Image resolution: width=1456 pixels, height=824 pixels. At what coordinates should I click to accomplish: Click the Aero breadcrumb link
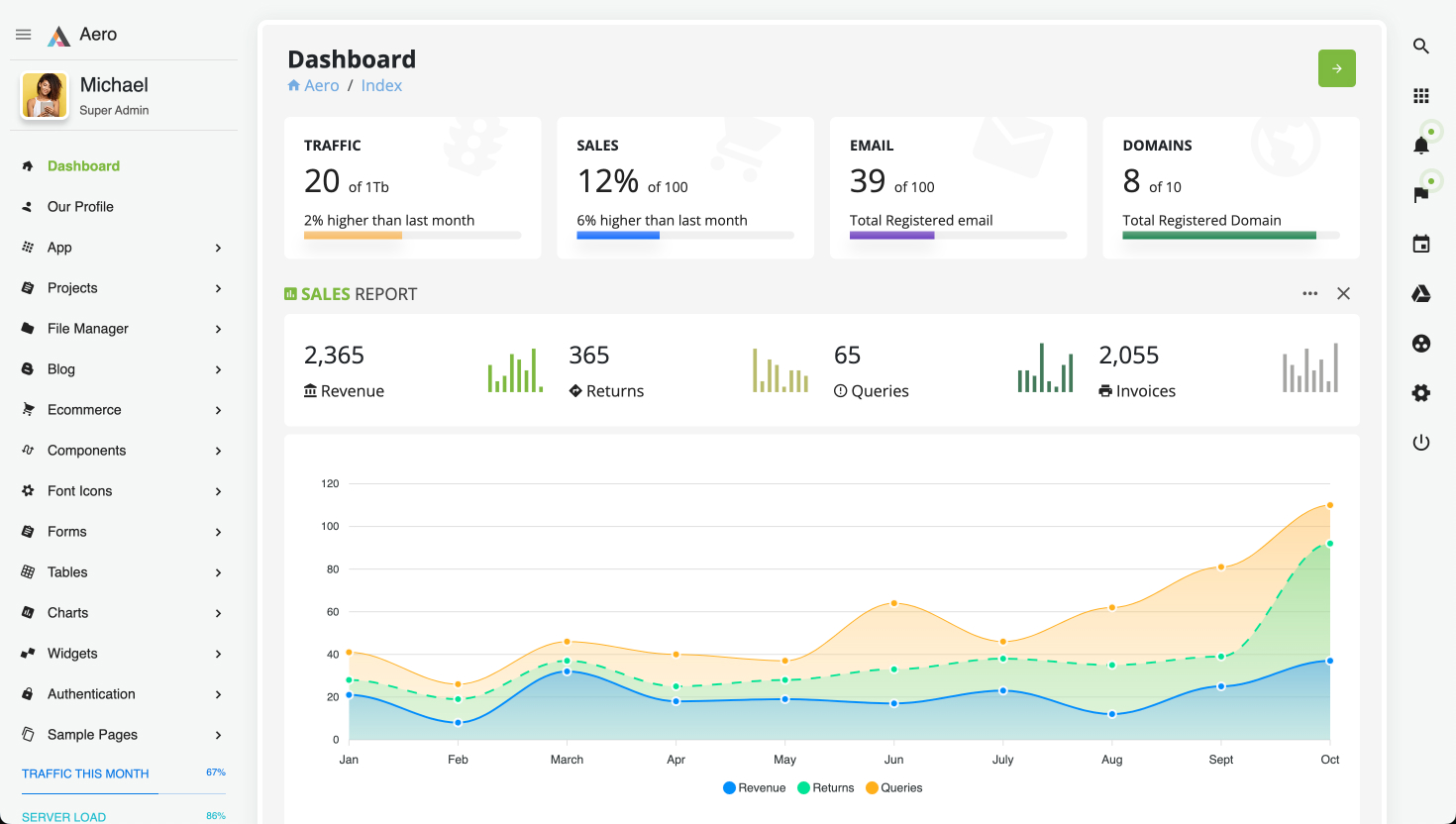point(321,86)
